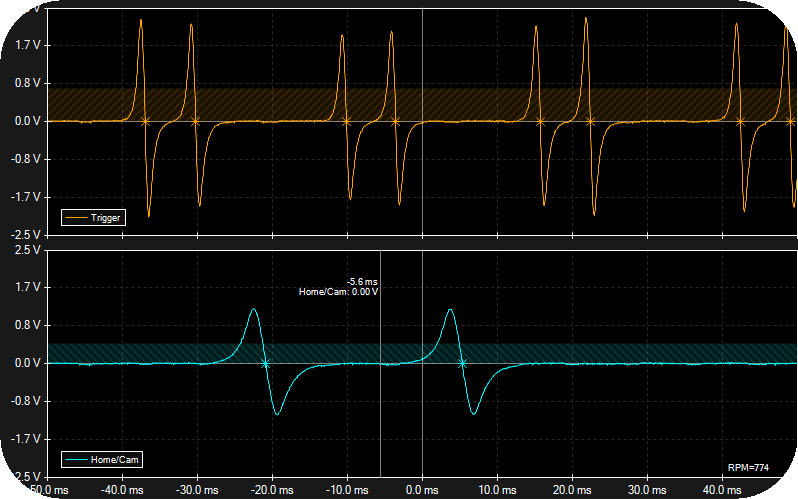Click the -1.7 V label on Home/Cam plot

click(23, 439)
